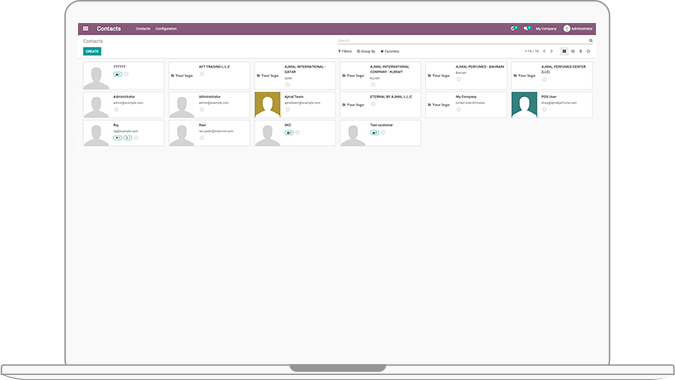The image size is (675, 380).
Task: Open the POS User teal avatar card
Action: (551, 105)
